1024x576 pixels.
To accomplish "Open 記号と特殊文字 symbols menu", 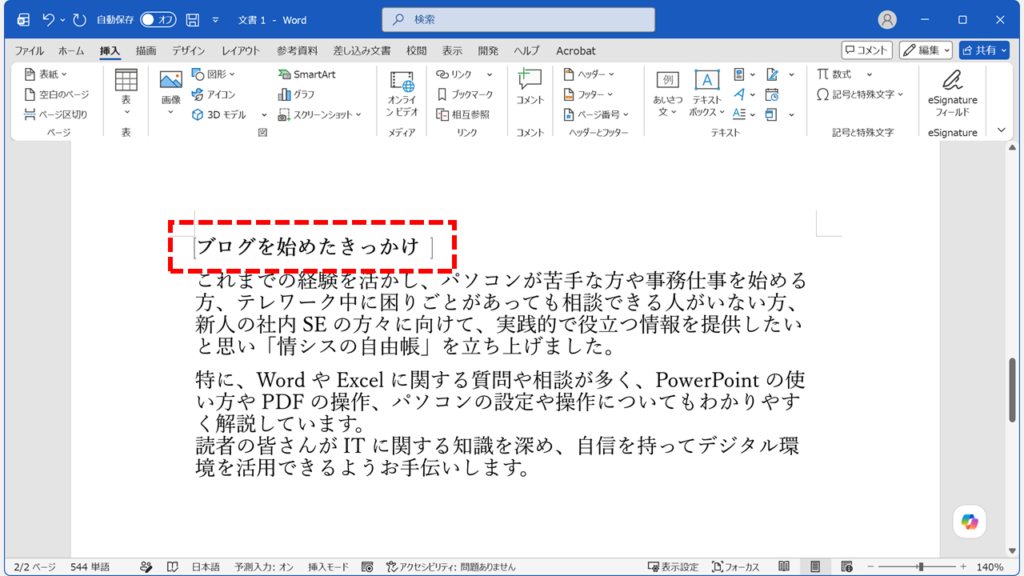I will [860, 95].
